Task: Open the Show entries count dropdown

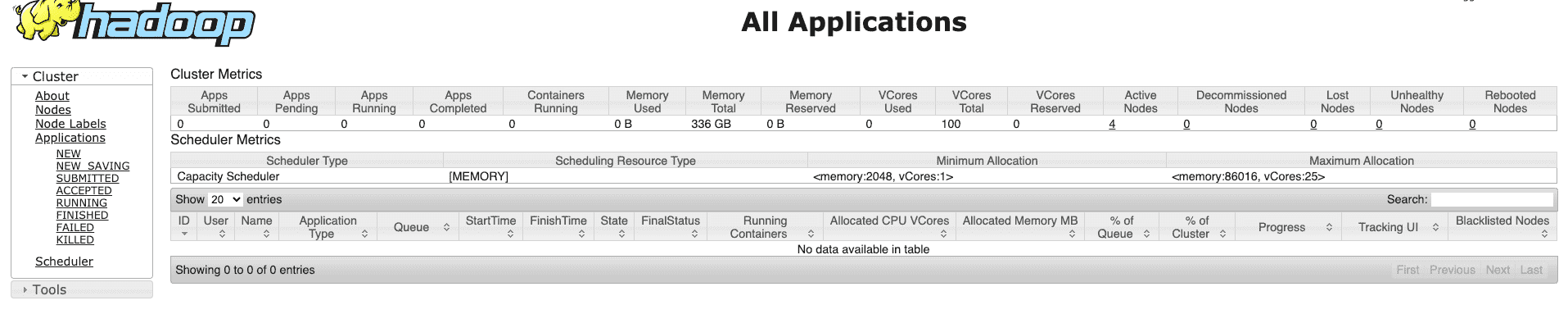Action: click(225, 199)
